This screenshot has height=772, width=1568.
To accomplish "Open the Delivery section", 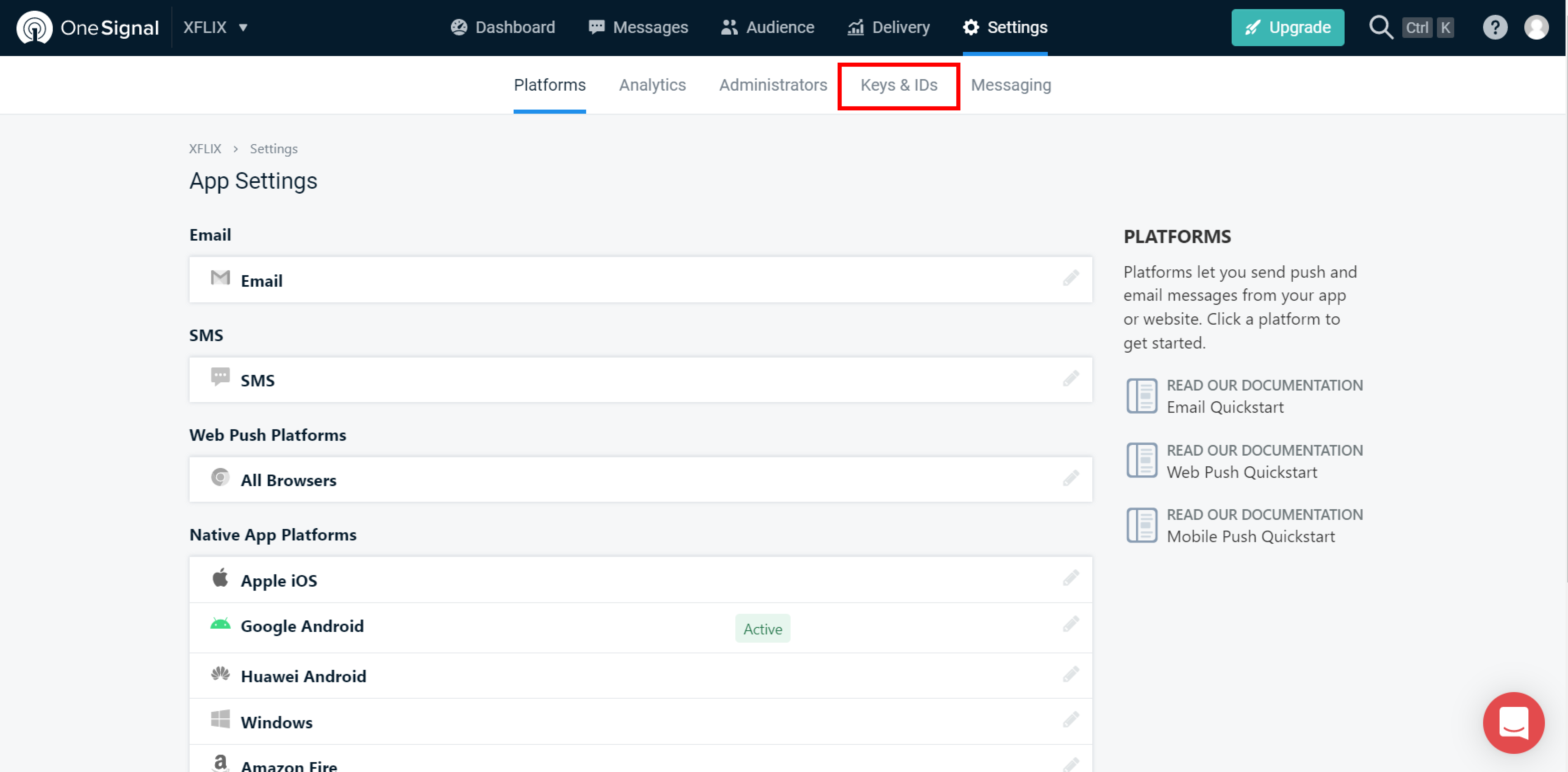I will click(889, 27).
